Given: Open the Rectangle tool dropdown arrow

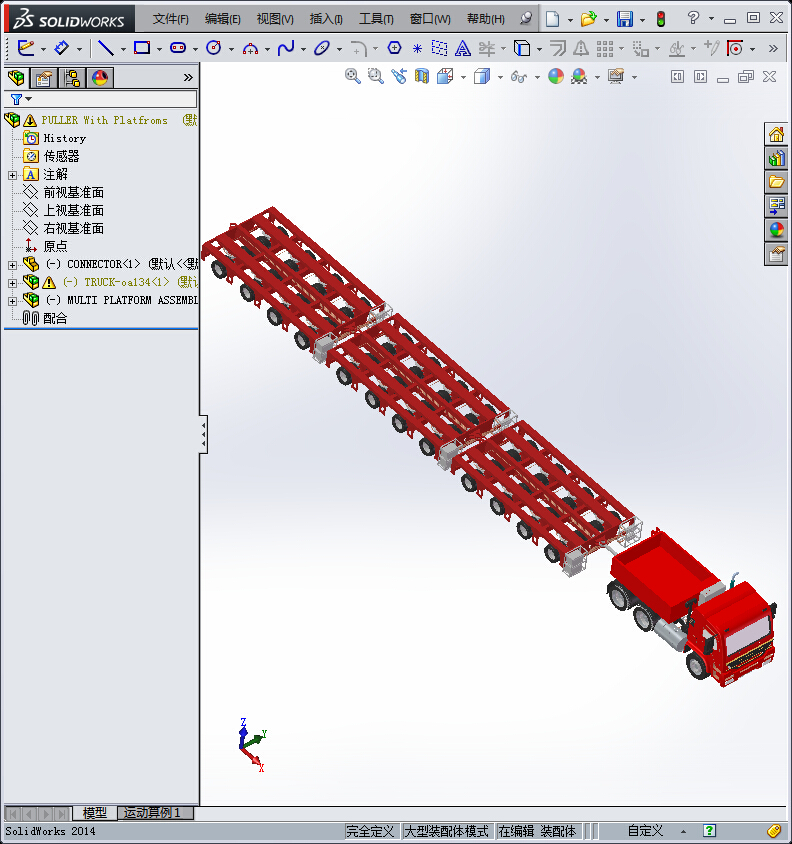Looking at the screenshot, I should 159,50.
